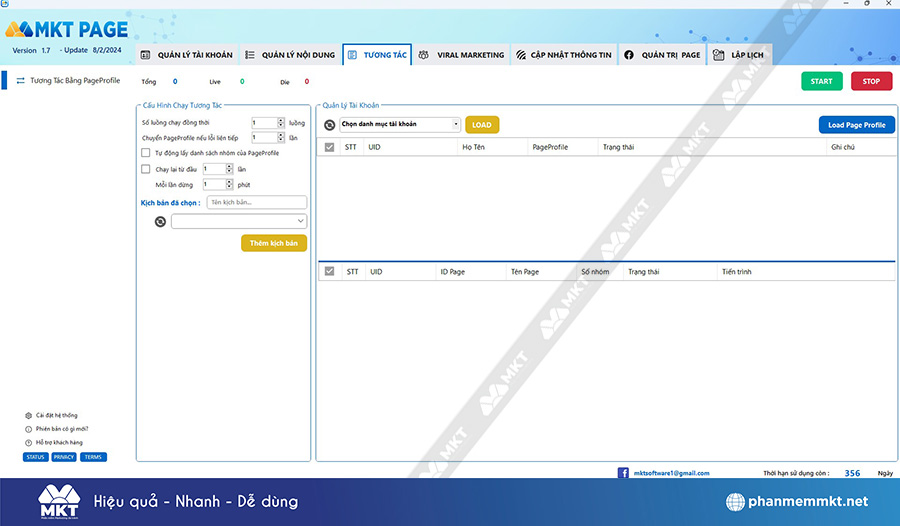Screen dimensions: 900x526
Task: Click the refresh icon beside account category dropdown
Action: (329, 125)
